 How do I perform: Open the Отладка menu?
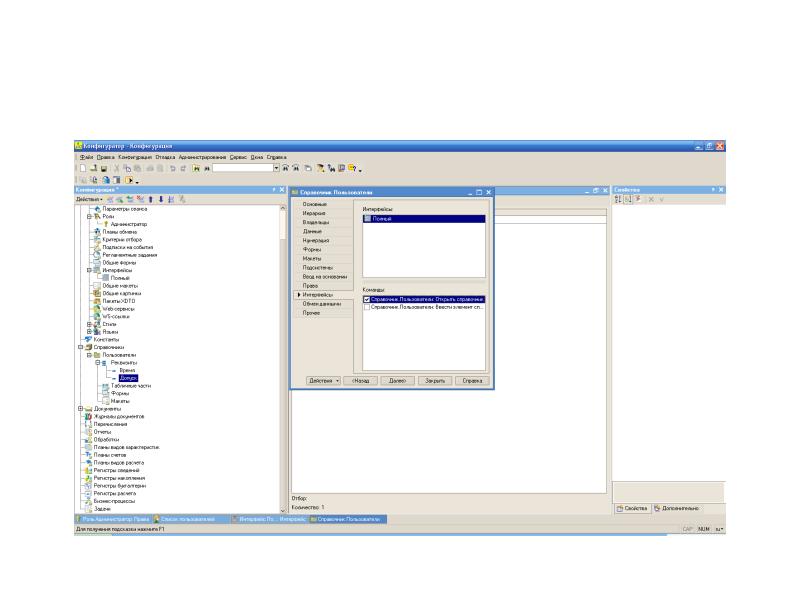pos(165,157)
